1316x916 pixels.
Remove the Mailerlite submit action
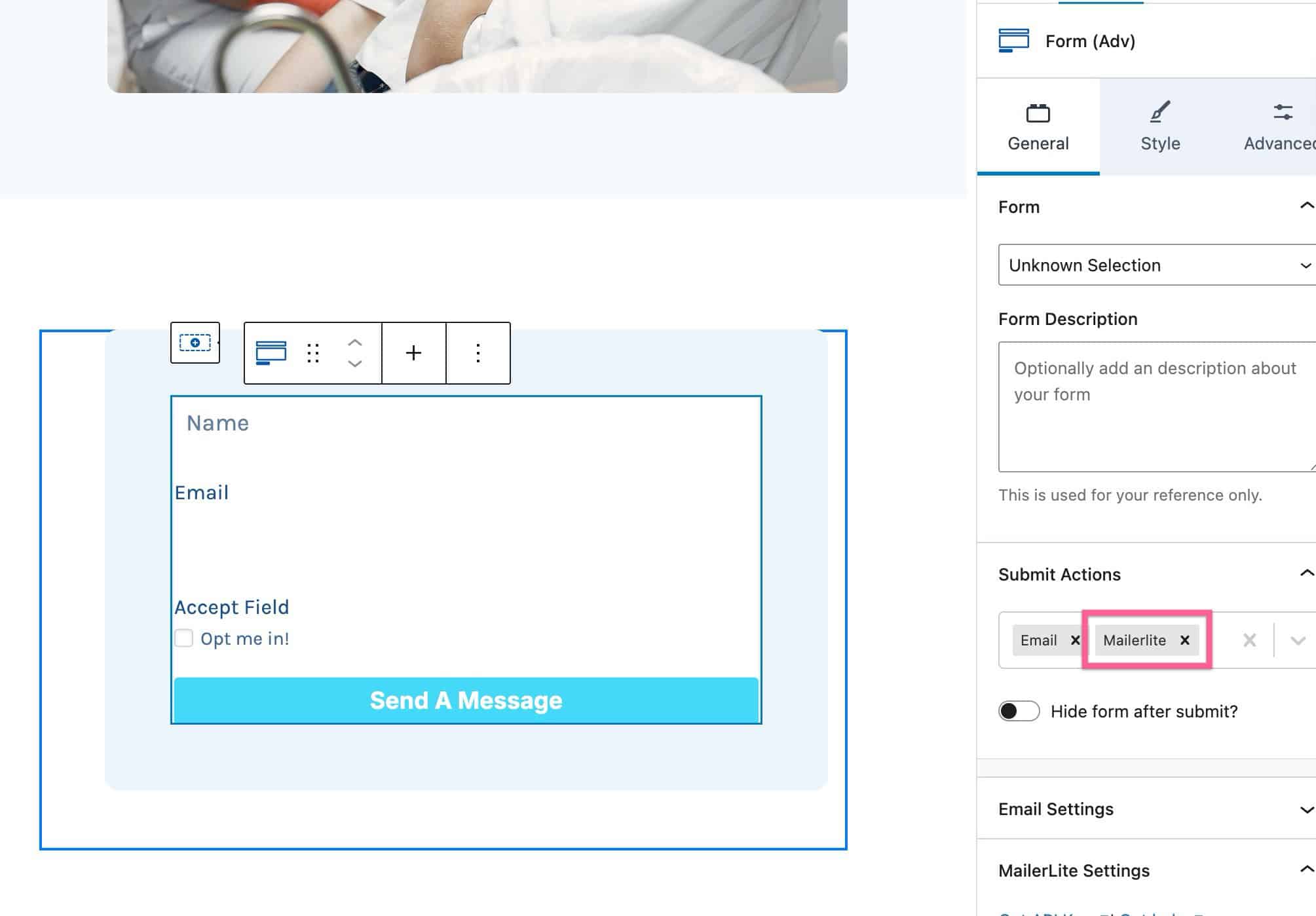pyautogui.click(x=1185, y=640)
